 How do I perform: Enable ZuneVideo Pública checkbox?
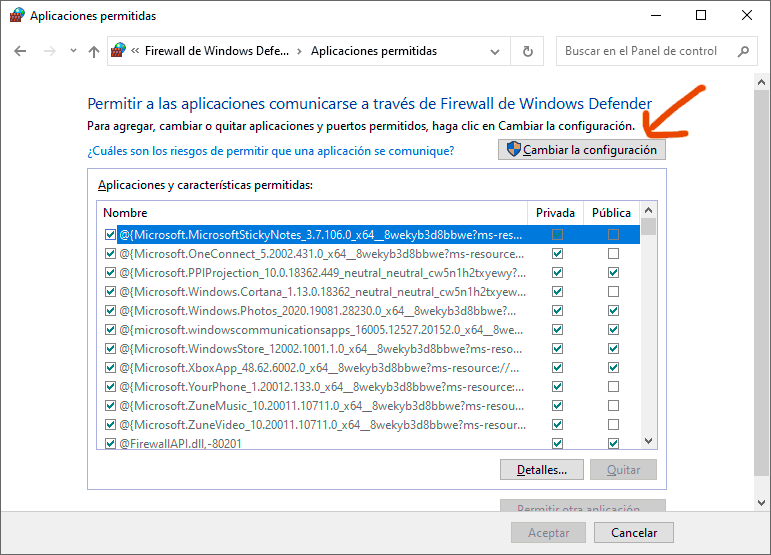click(x=613, y=425)
